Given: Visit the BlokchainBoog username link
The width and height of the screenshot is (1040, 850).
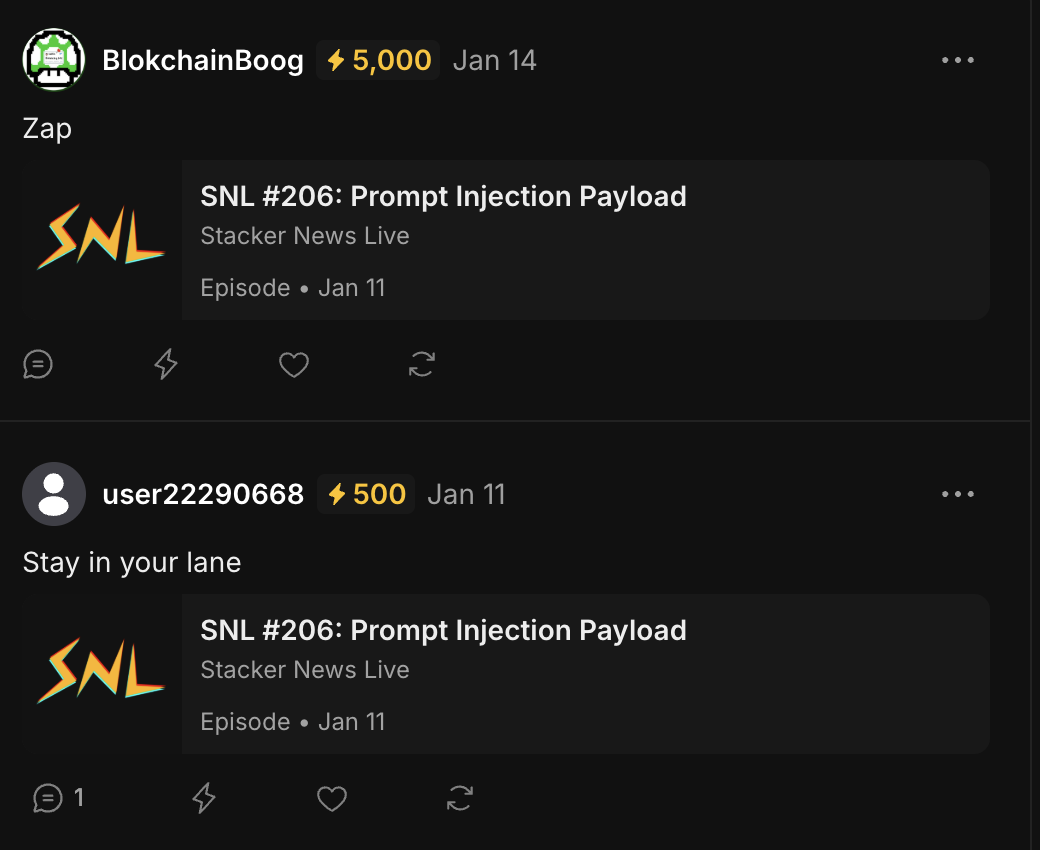Looking at the screenshot, I should point(203,61).
